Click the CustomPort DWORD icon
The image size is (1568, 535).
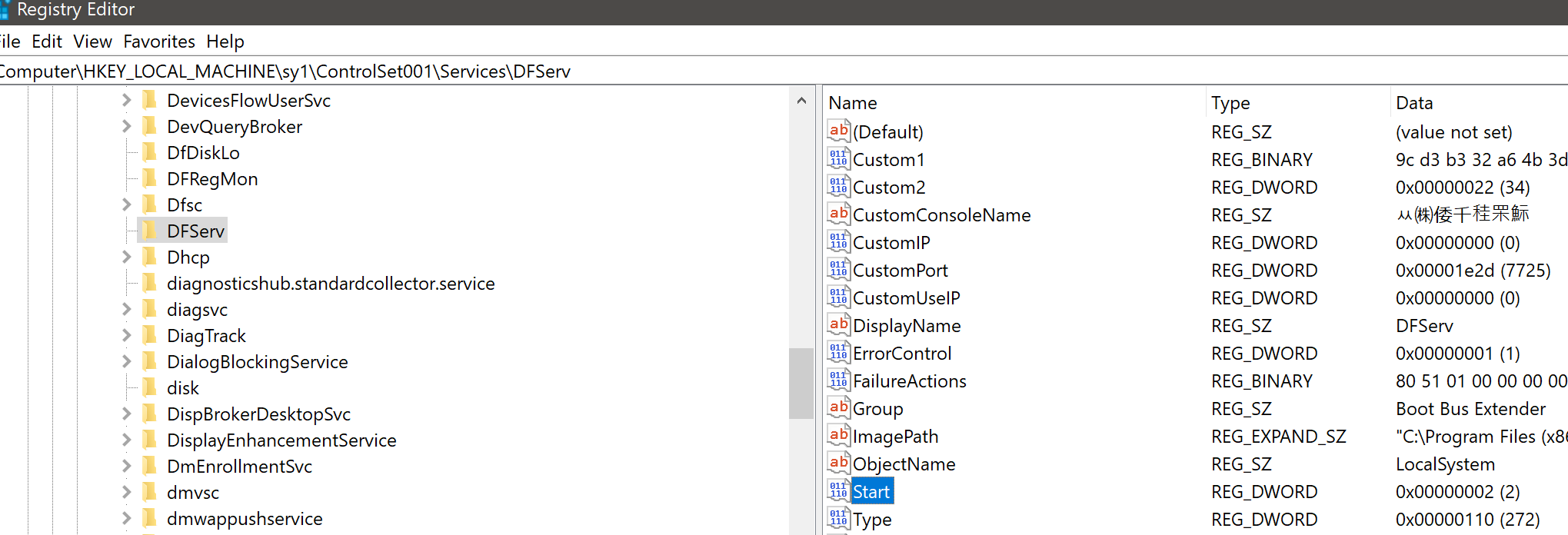coord(838,269)
